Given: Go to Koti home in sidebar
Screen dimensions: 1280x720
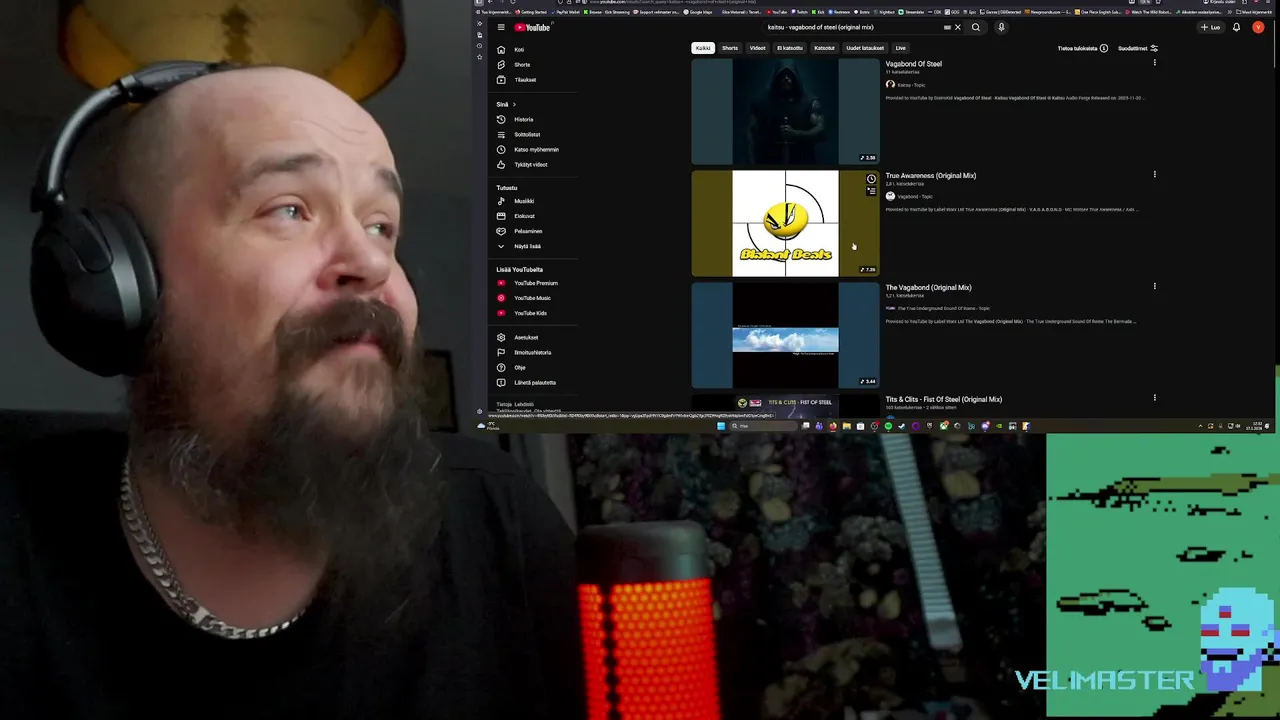Looking at the screenshot, I should pos(519,49).
